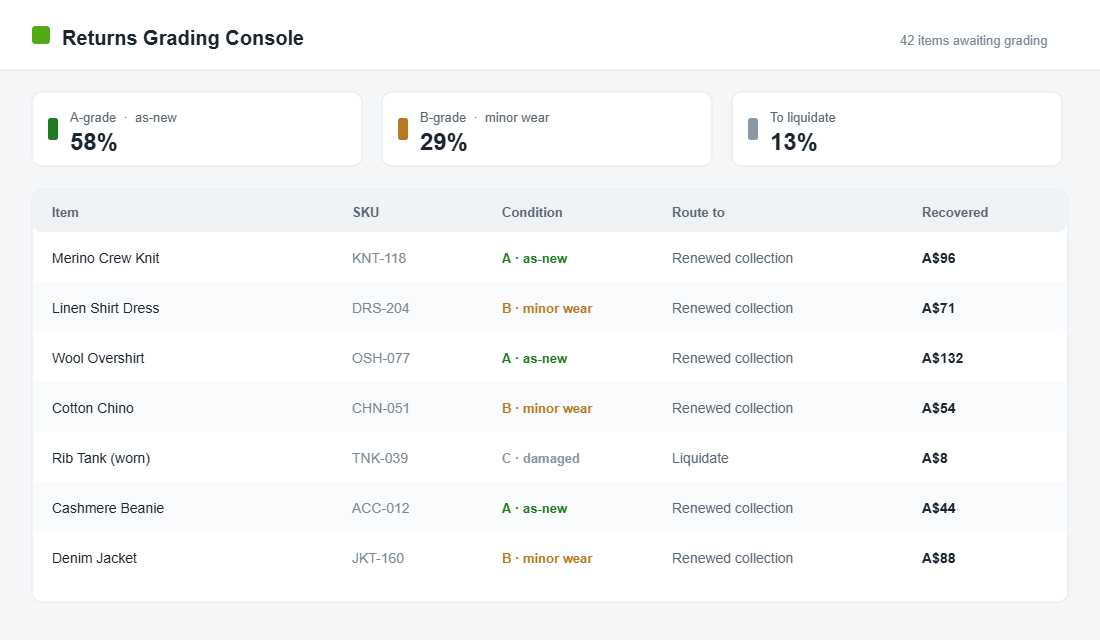Sort by the Route to column header
Viewport: 1100px width, 640px height.
click(698, 213)
